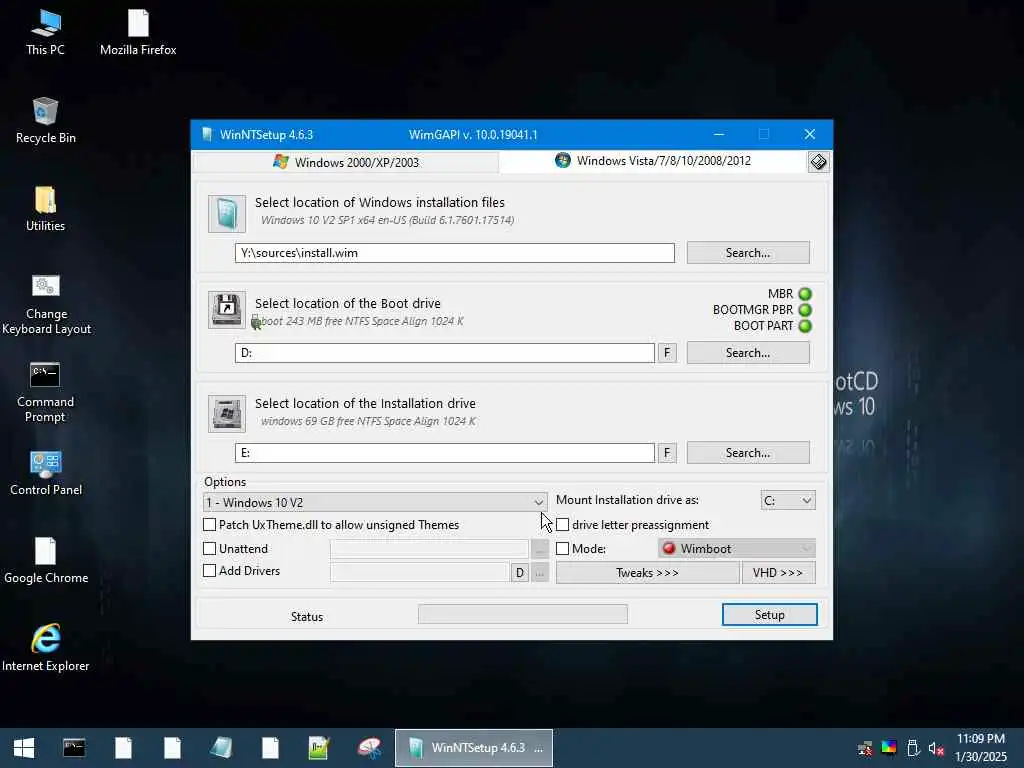Tick the Unattend checkbox

210,549
